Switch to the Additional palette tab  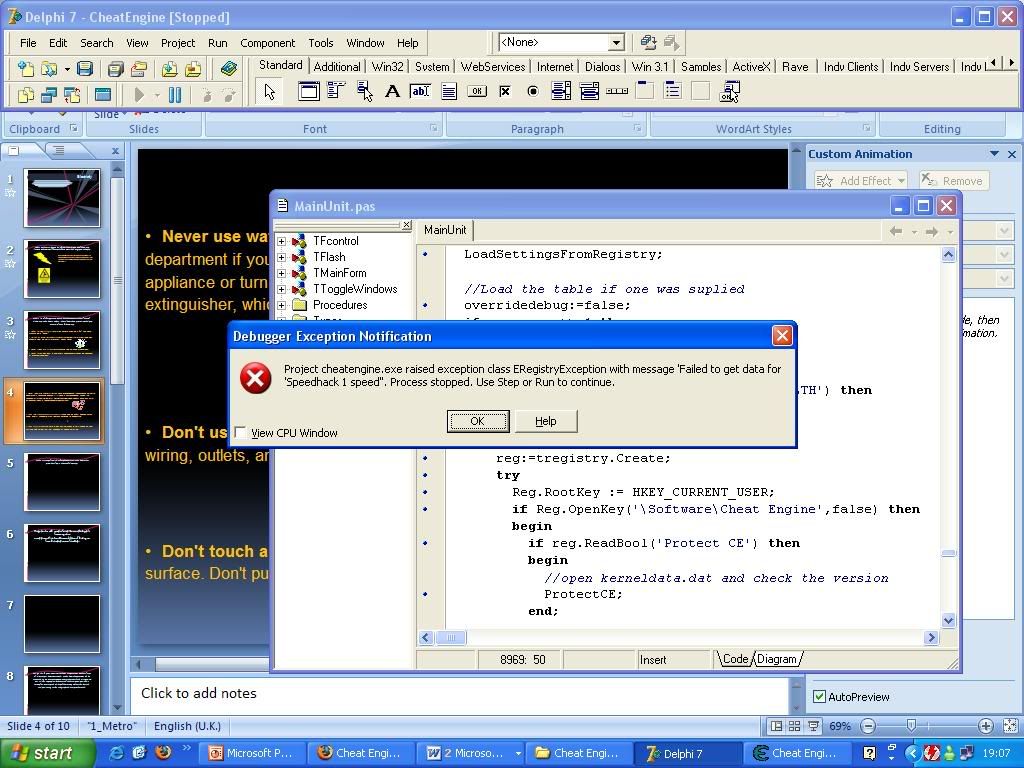(336, 67)
